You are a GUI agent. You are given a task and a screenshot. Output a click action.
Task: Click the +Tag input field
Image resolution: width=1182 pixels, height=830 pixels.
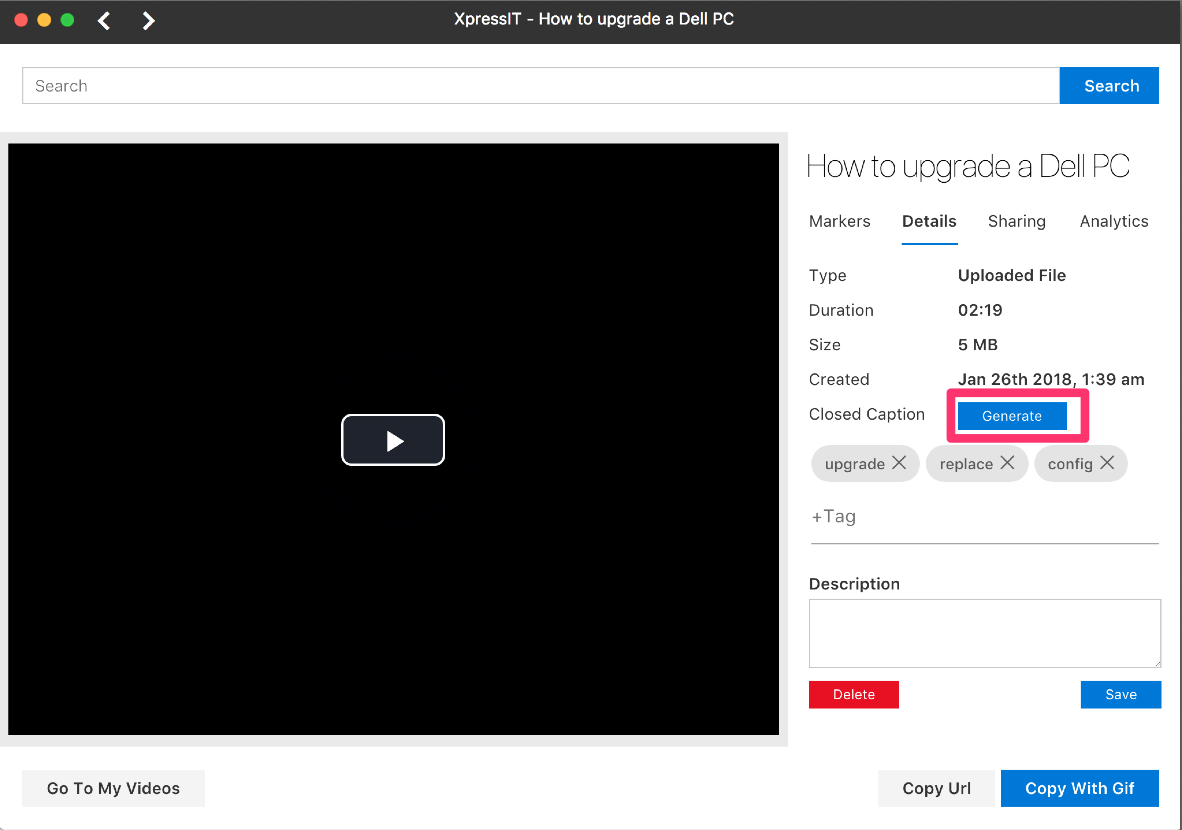(984, 518)
